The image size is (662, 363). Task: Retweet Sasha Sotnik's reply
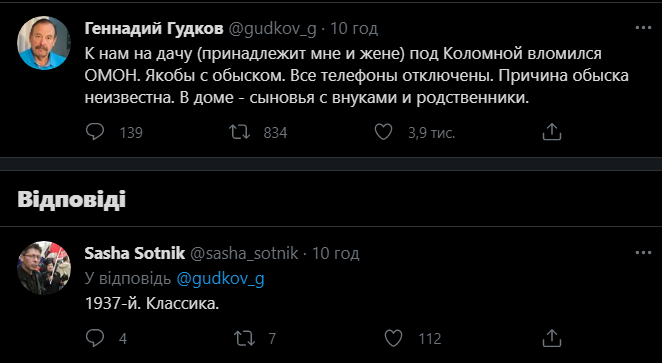(x=245, y=338)
